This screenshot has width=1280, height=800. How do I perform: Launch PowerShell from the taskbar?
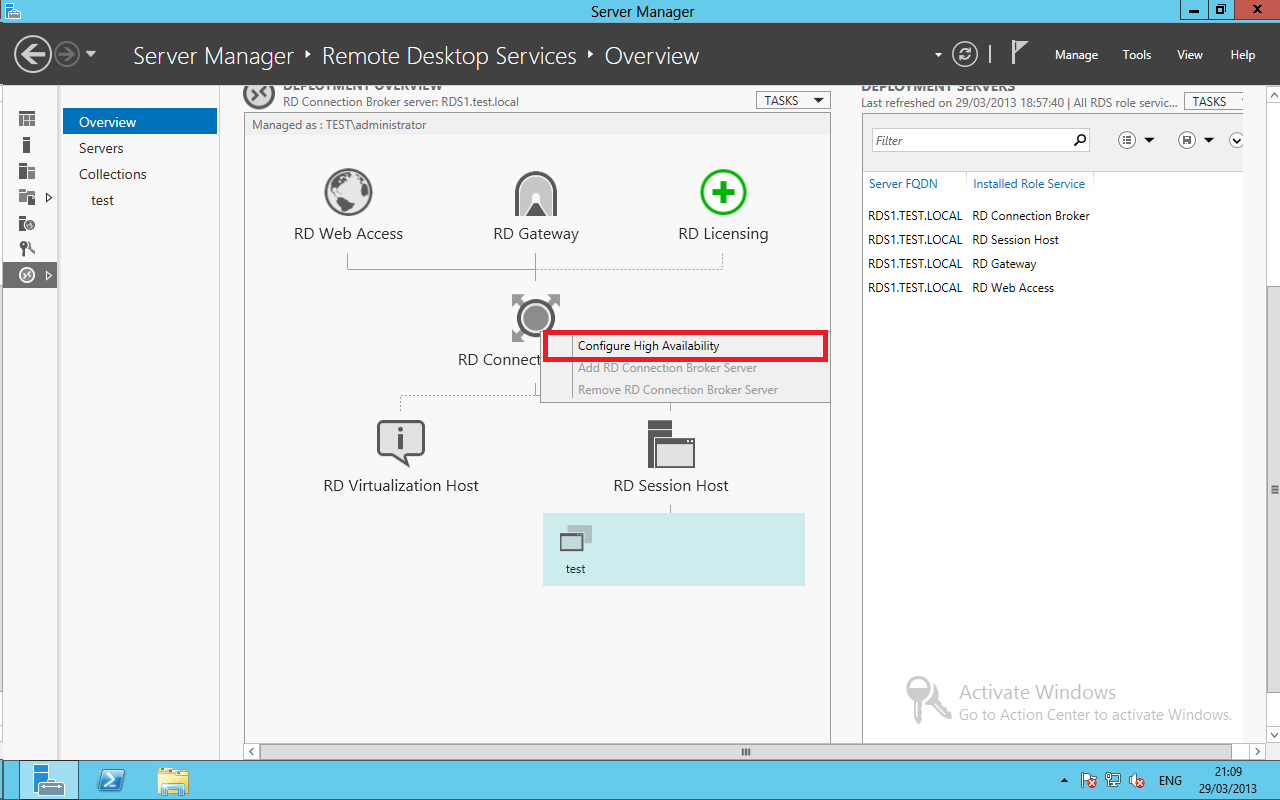(x=110, y=780)
